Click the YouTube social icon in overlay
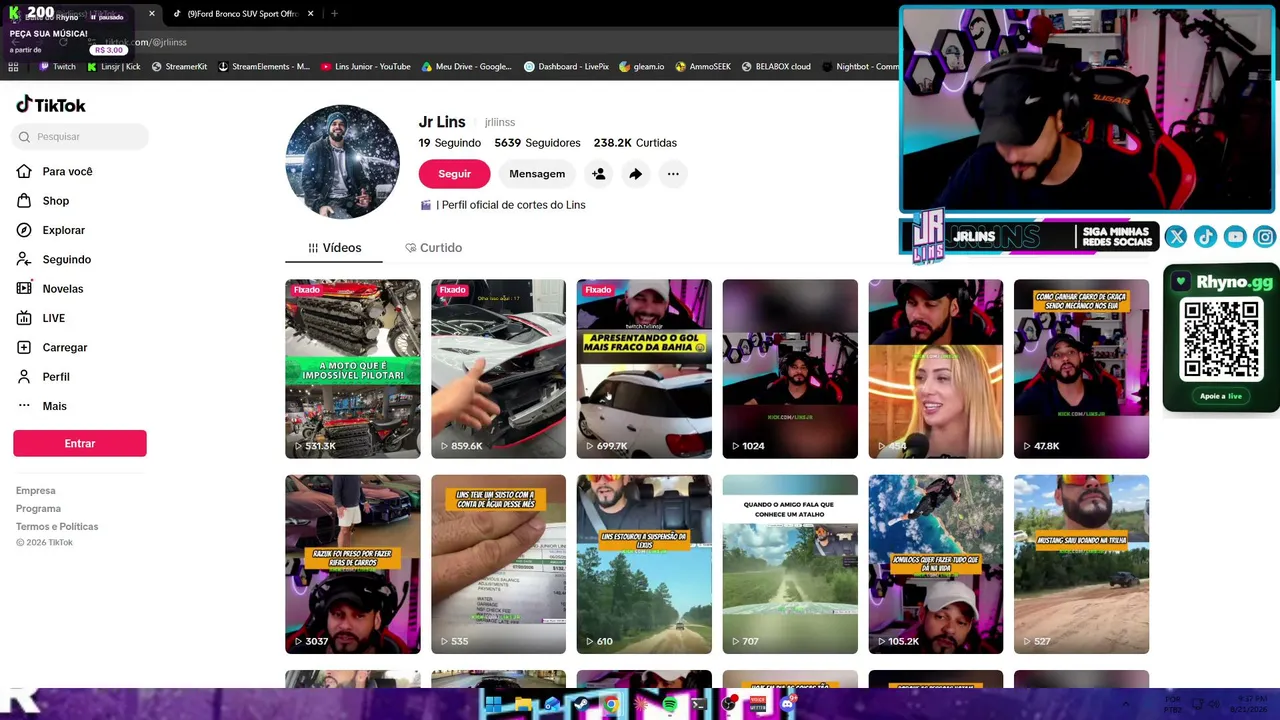The image size is (1280, 720). click(1236, 237)
